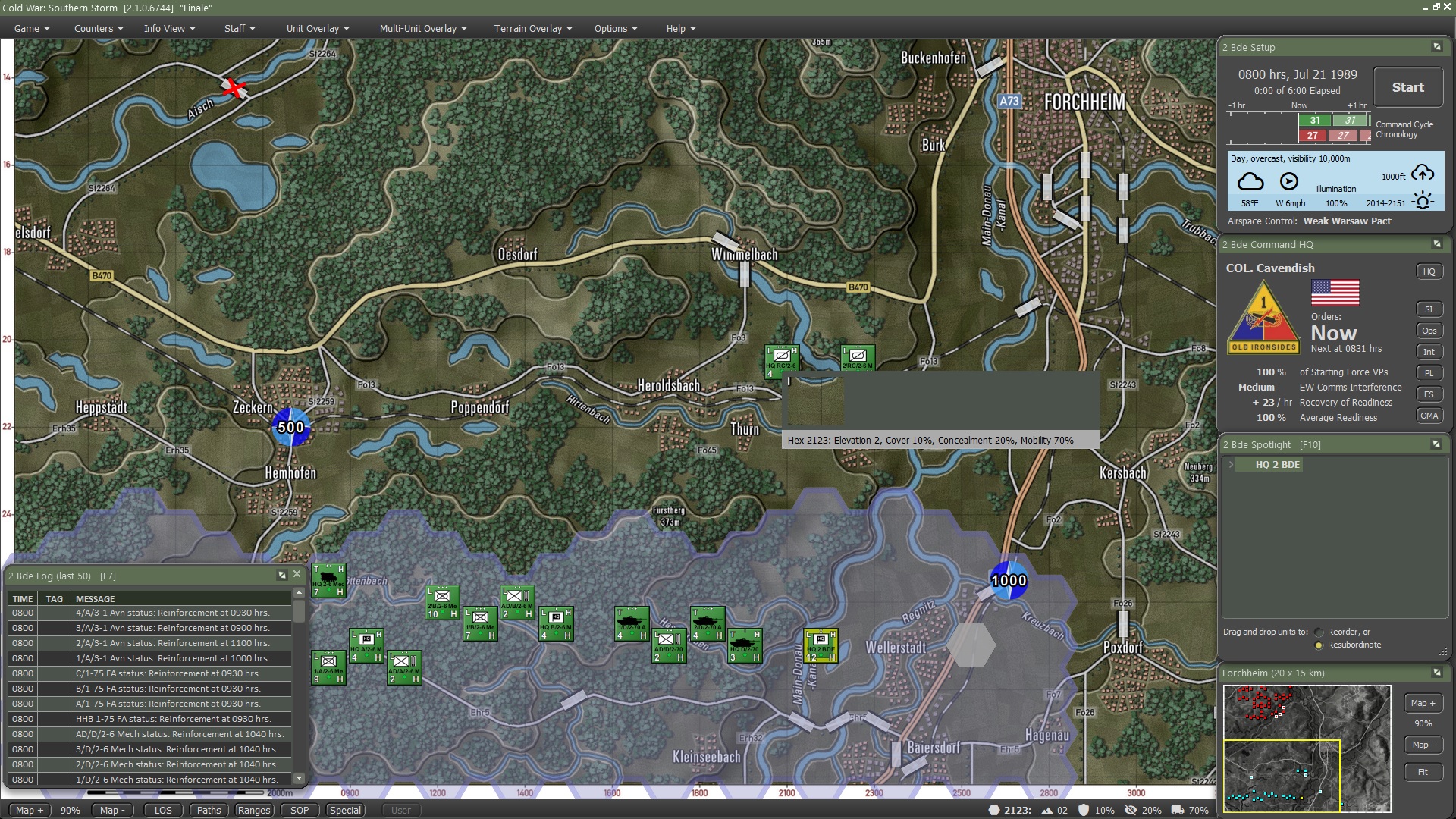The height and width of the screenshot is (819, 1456).
Task: Close the 2 Bde Log panel
Action: click(297, 575)
